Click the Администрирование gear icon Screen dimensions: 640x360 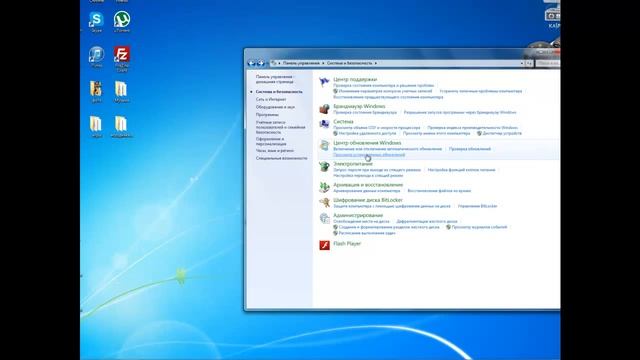pos(324,218)
